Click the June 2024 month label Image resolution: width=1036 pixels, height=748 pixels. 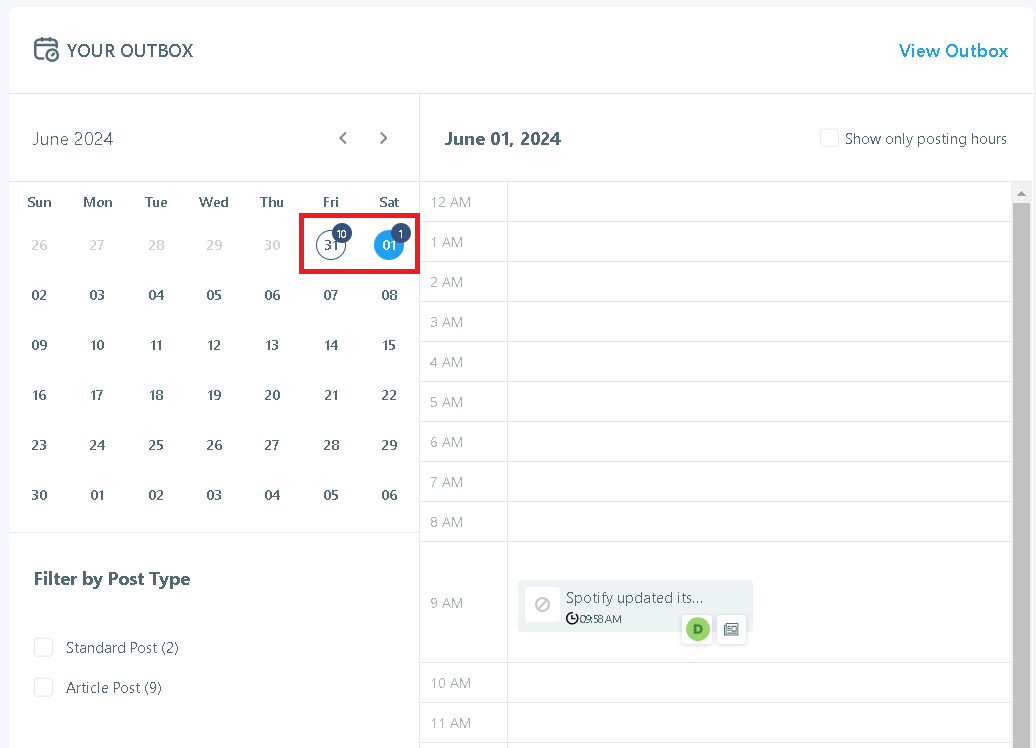point(72,138)
